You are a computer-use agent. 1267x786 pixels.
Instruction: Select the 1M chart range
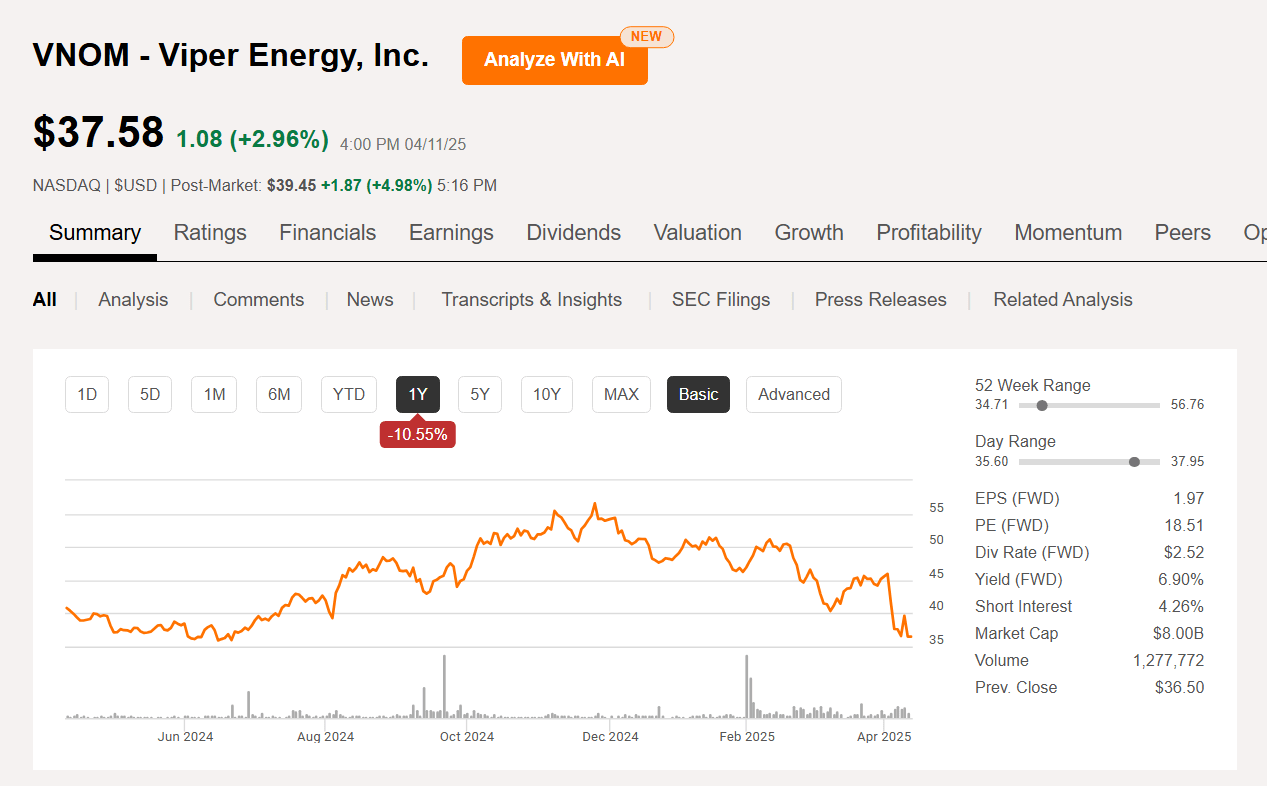tap(213, 394)
